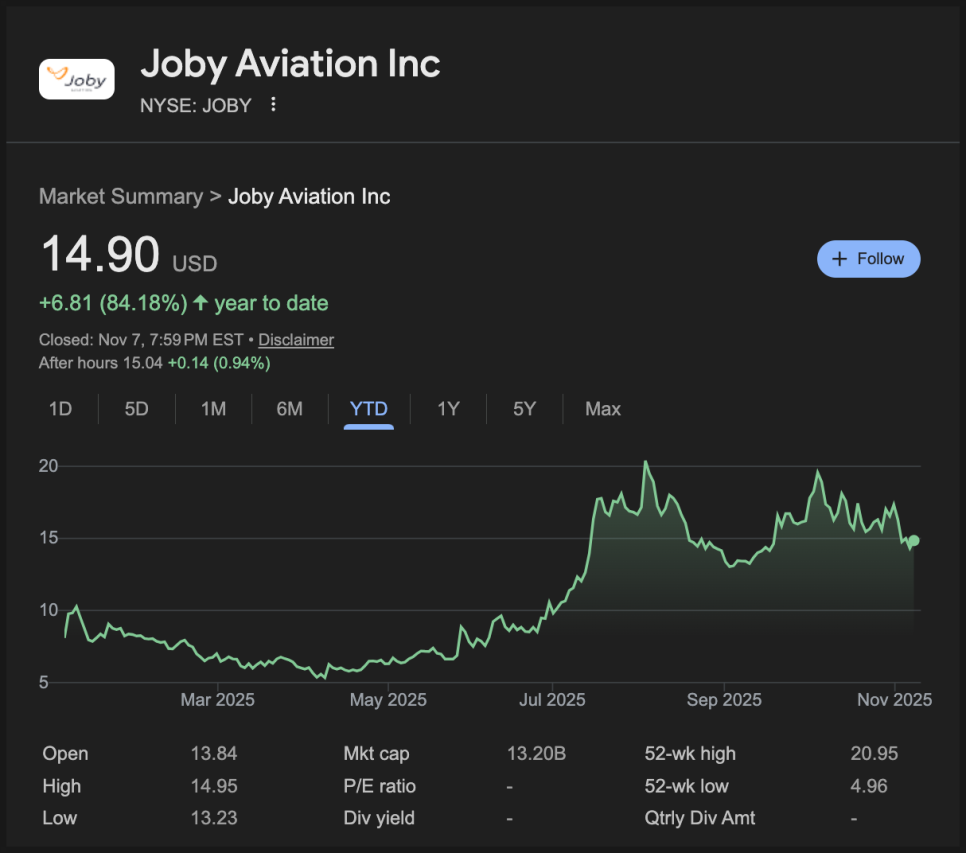The width and height of the screenshot is (966, 853).
Task: Switch chart to 5Y range
Action: point(524,409)
